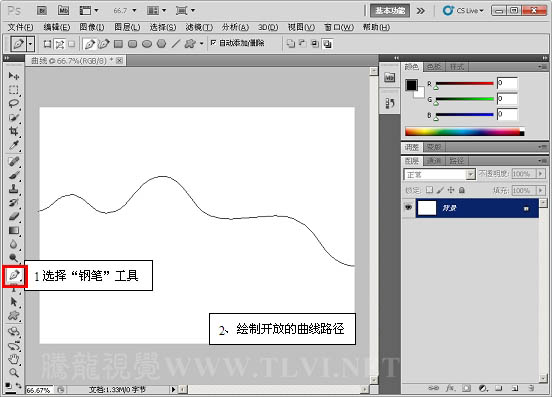
Task: Select the Move tool
Action: [x=14, y=76]
